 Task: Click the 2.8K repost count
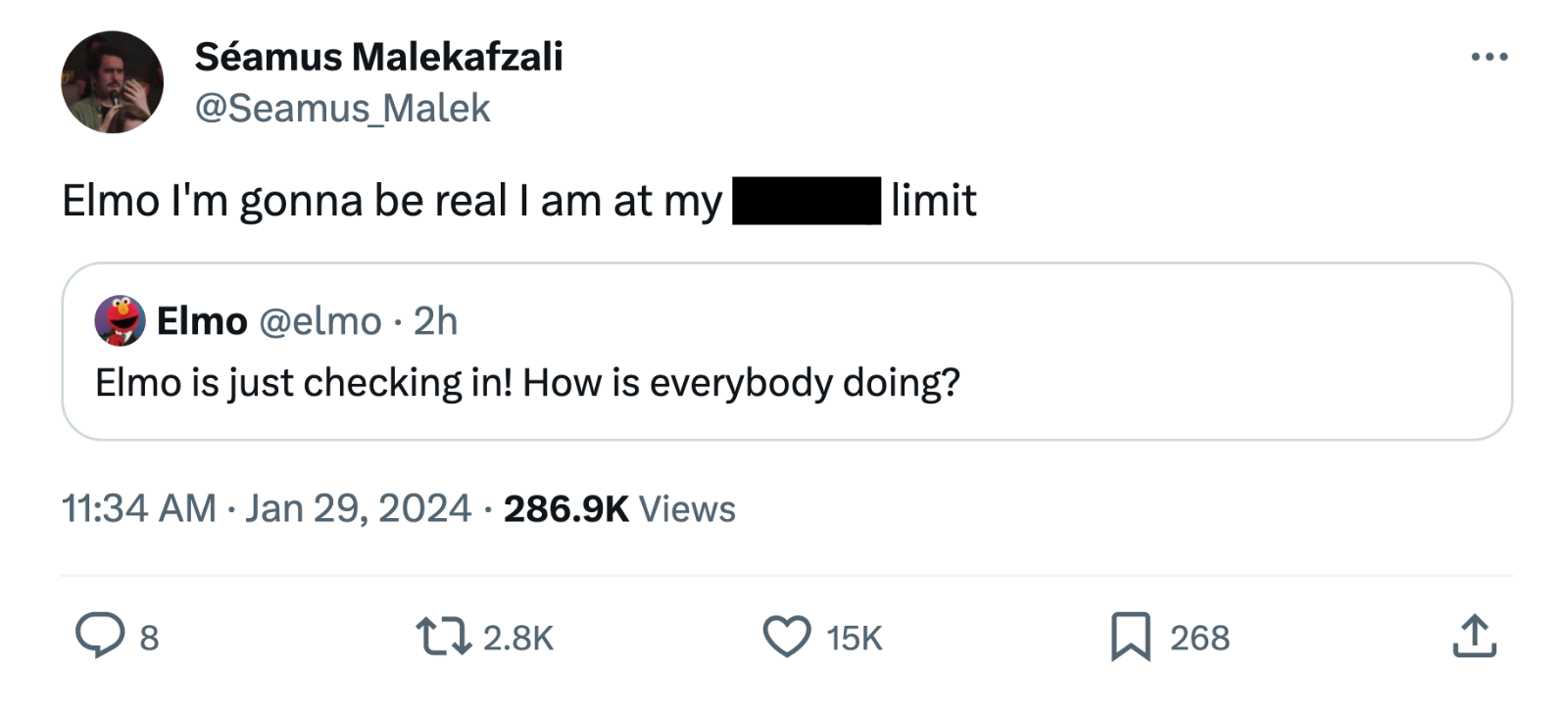tap(518, 638)
